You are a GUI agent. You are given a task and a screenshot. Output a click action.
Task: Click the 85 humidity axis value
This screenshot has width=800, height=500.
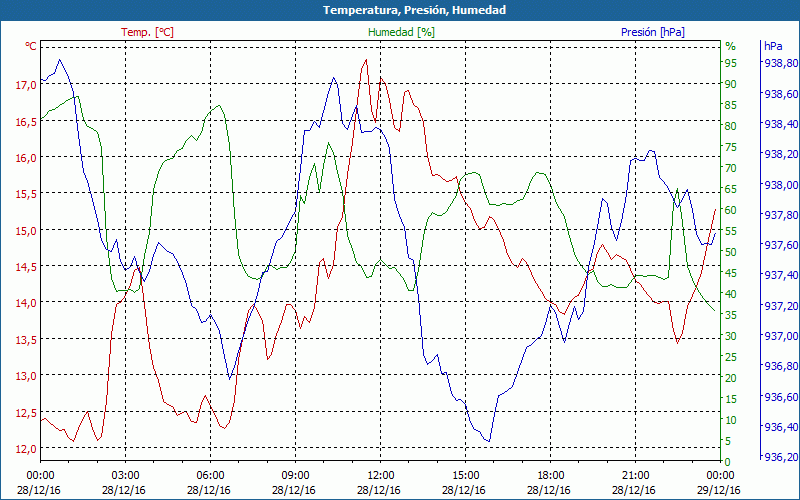(731, 105)
